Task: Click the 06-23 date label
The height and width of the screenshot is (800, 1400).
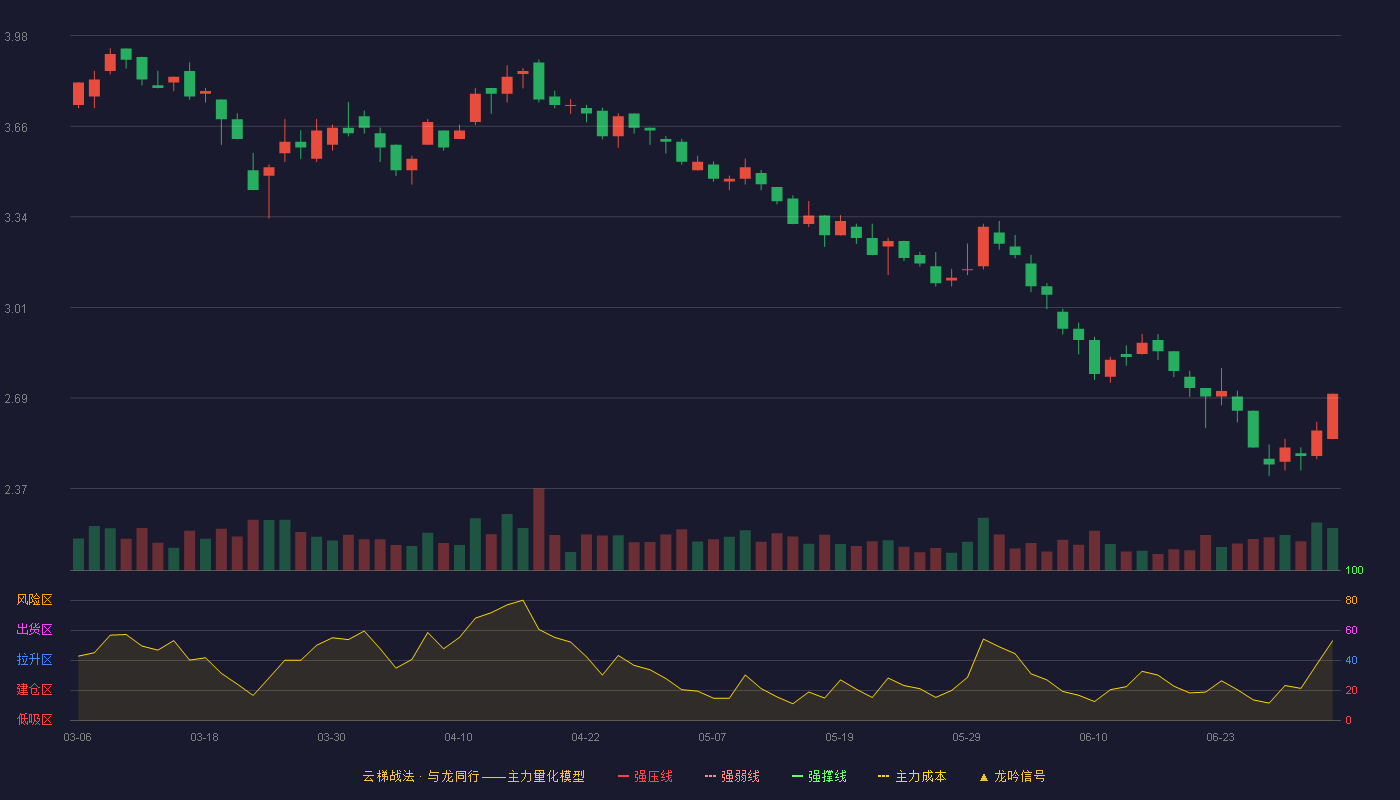Action: (1221, 737)
